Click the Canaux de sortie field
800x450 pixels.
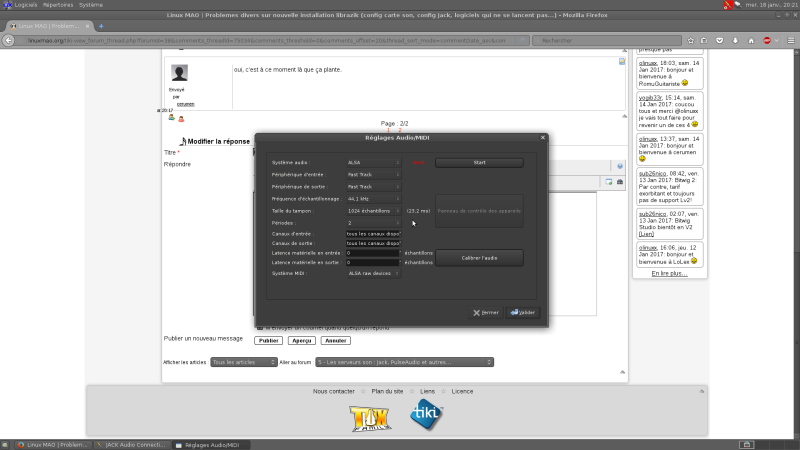(x=373, y=243)
